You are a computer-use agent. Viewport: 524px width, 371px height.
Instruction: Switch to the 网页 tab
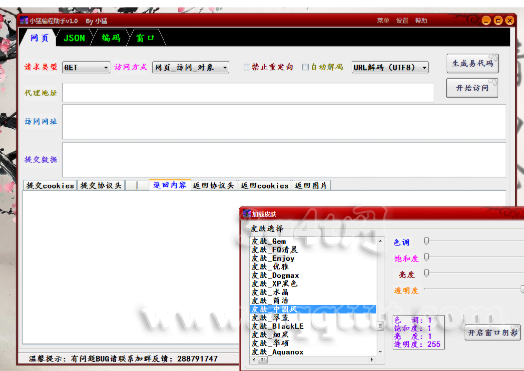click(39, 38)
